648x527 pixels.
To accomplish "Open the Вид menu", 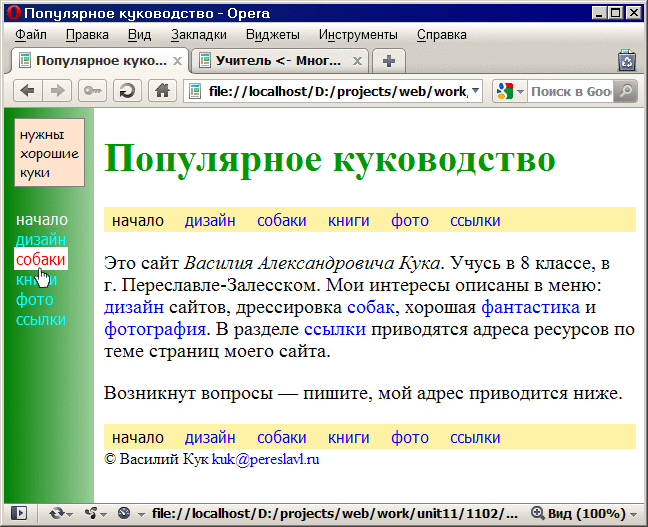I will 139,35.
